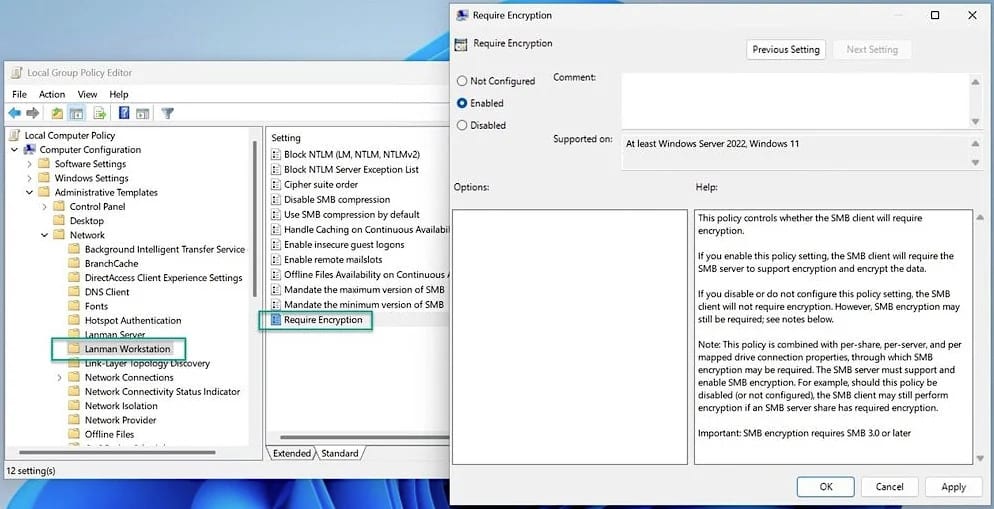Screen dimensions: 994x509
Task: Click inside the Comment text box
Action: tap(796, 101)
